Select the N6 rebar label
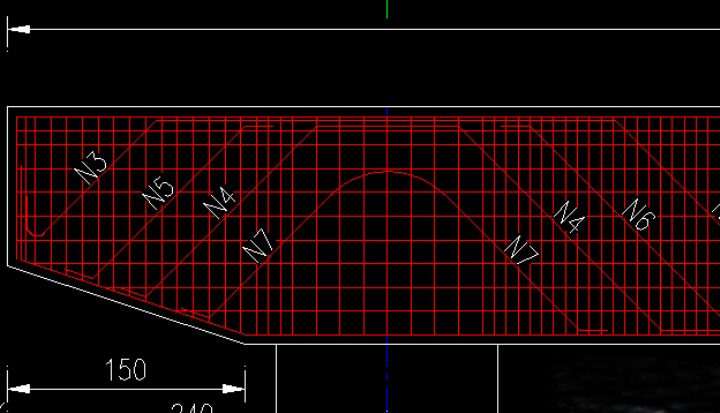The height and width of the screenshot is (413, 720). pos(636,214)
